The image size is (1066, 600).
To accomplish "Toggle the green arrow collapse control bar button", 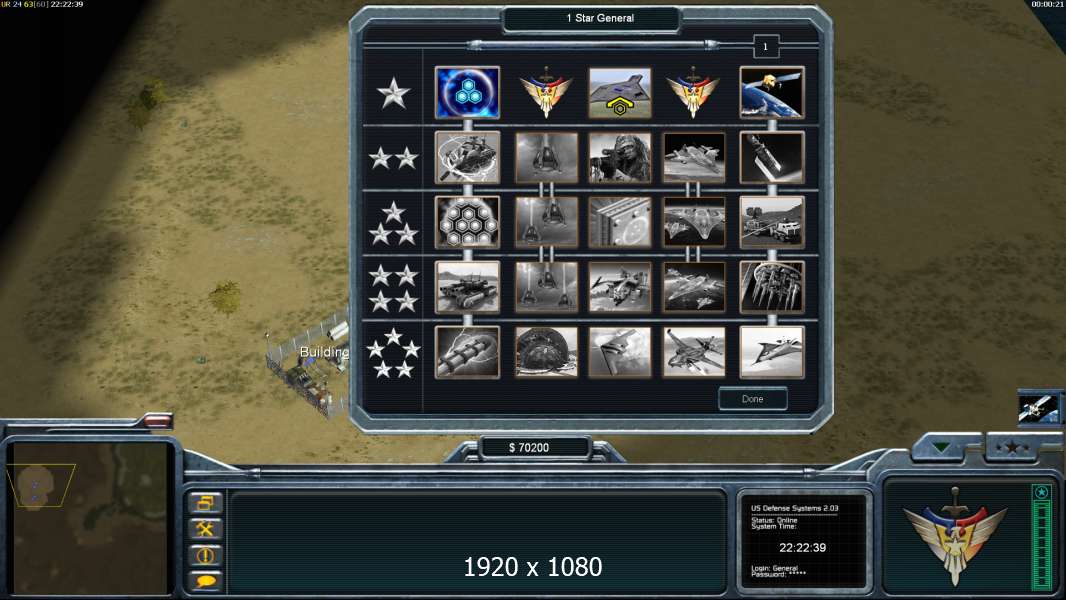I will pyautogui.click(x=942, y=447).
